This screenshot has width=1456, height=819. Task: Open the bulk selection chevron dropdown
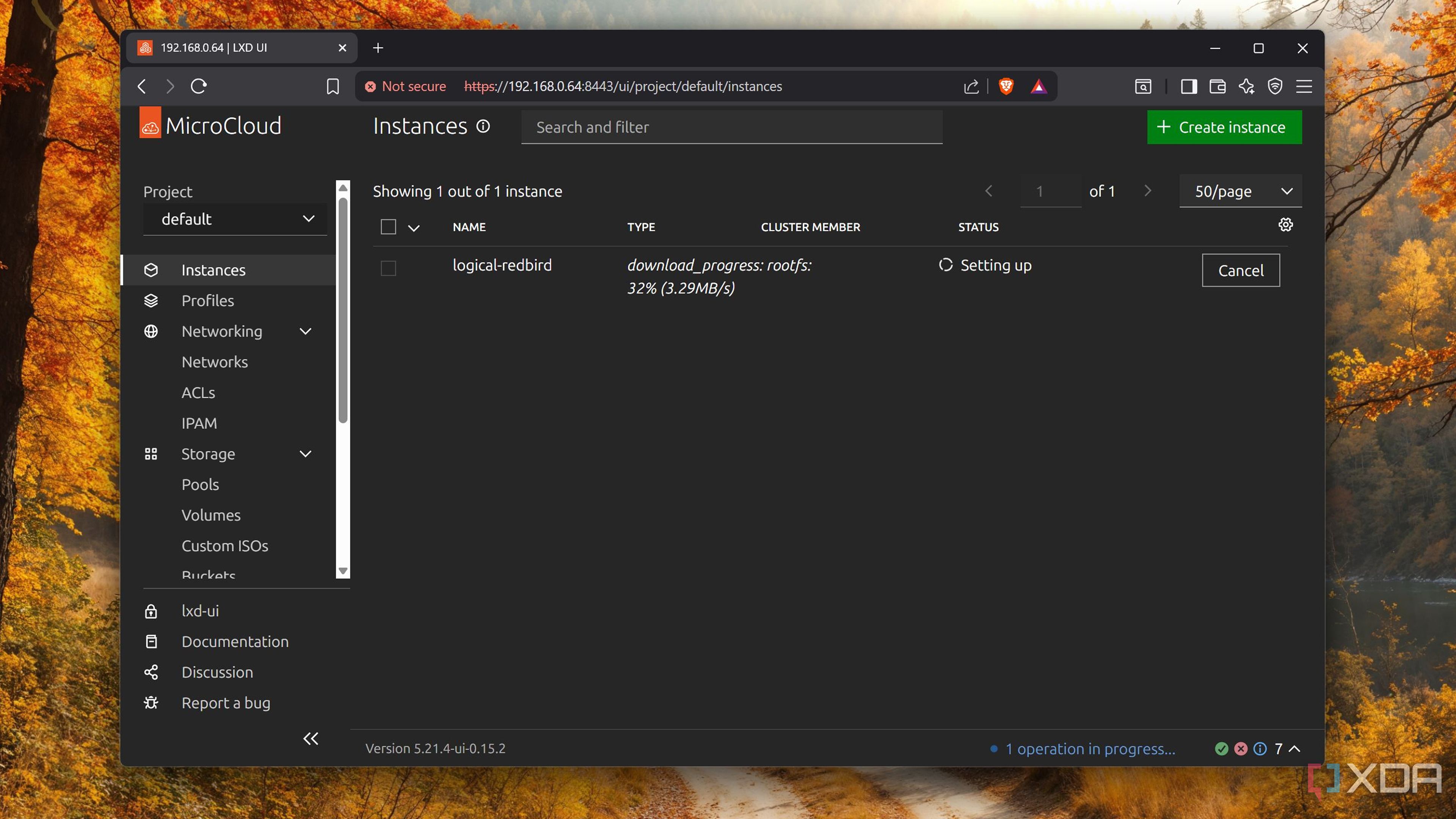point(414,228)
